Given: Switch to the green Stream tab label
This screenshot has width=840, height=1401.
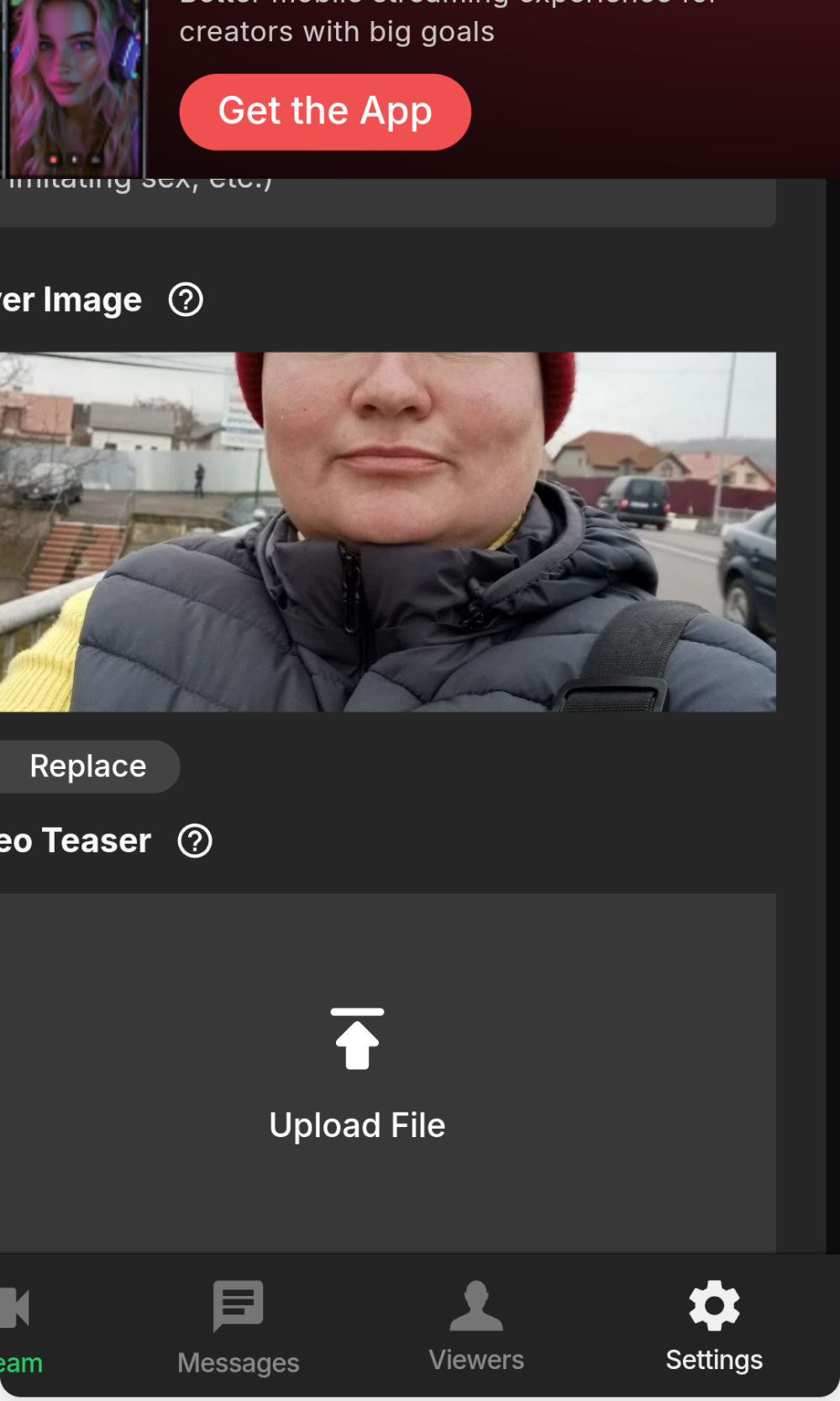Looking at the screenshot, I should tap(21, 1363).
